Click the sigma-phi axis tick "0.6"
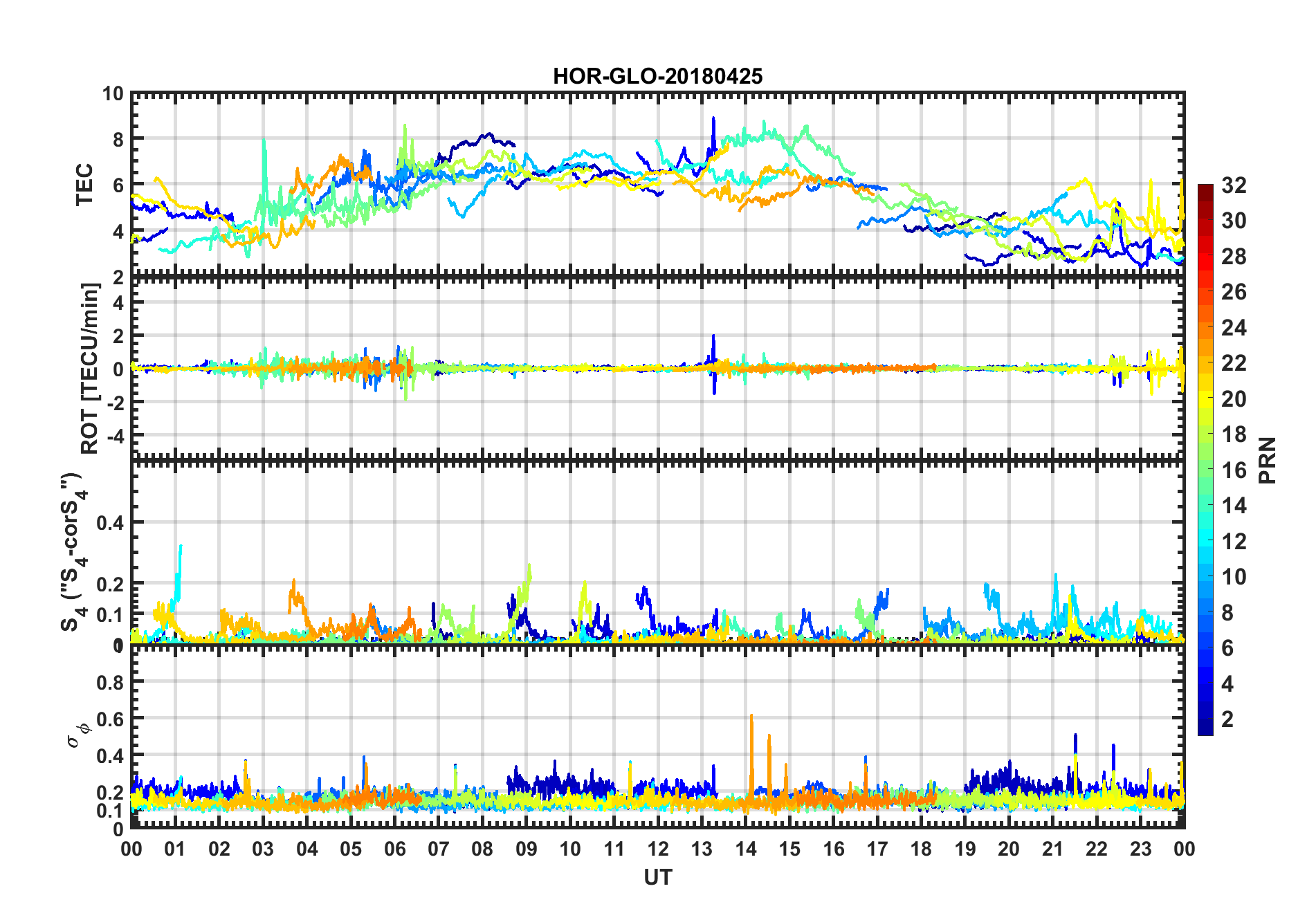1316x920 pixels. coord(109,719)
